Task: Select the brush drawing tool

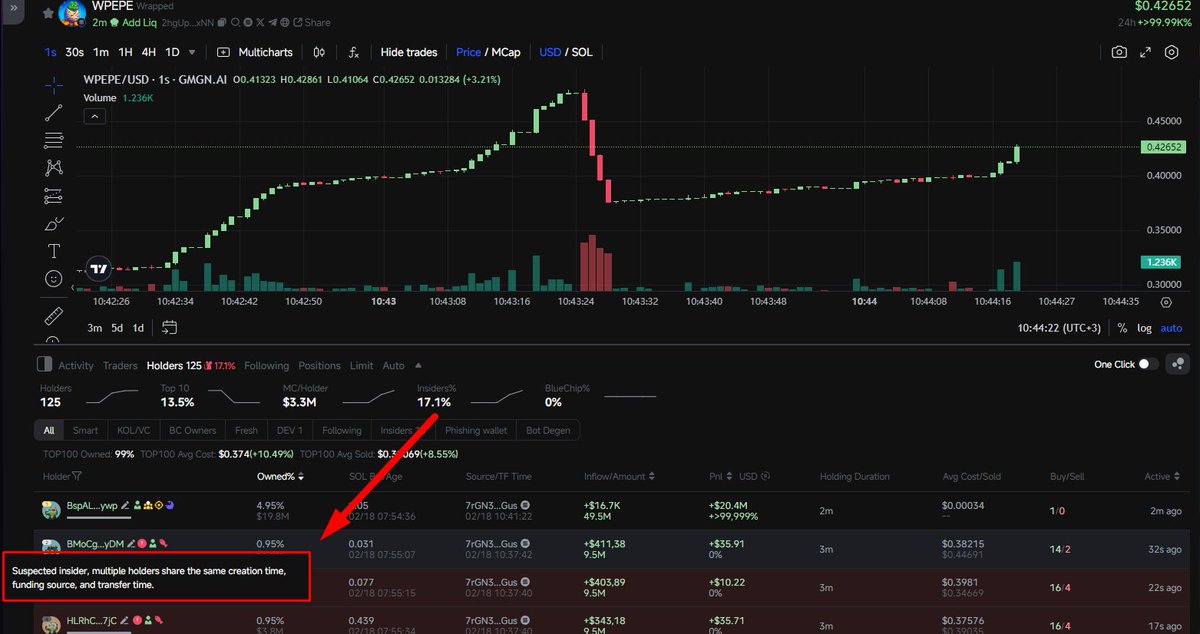Action: [54, 224]
